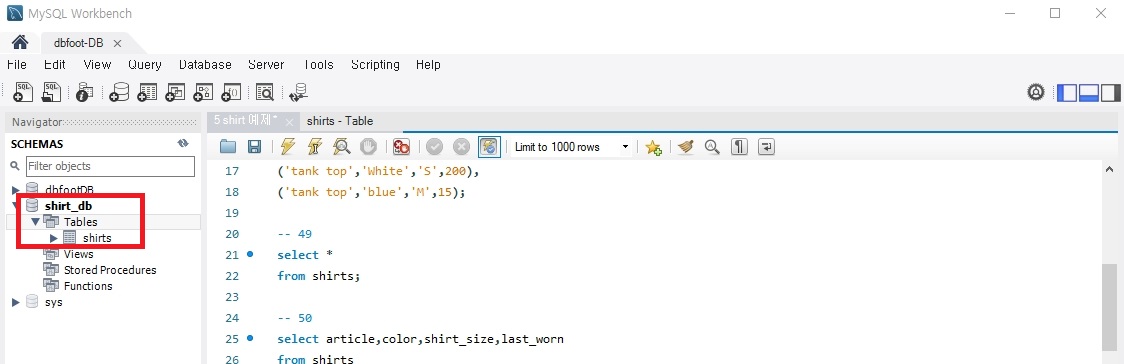Screen dimensions: 1124x364
Task: Toggle continue-on-error execution icon
Action: (401, 147)
